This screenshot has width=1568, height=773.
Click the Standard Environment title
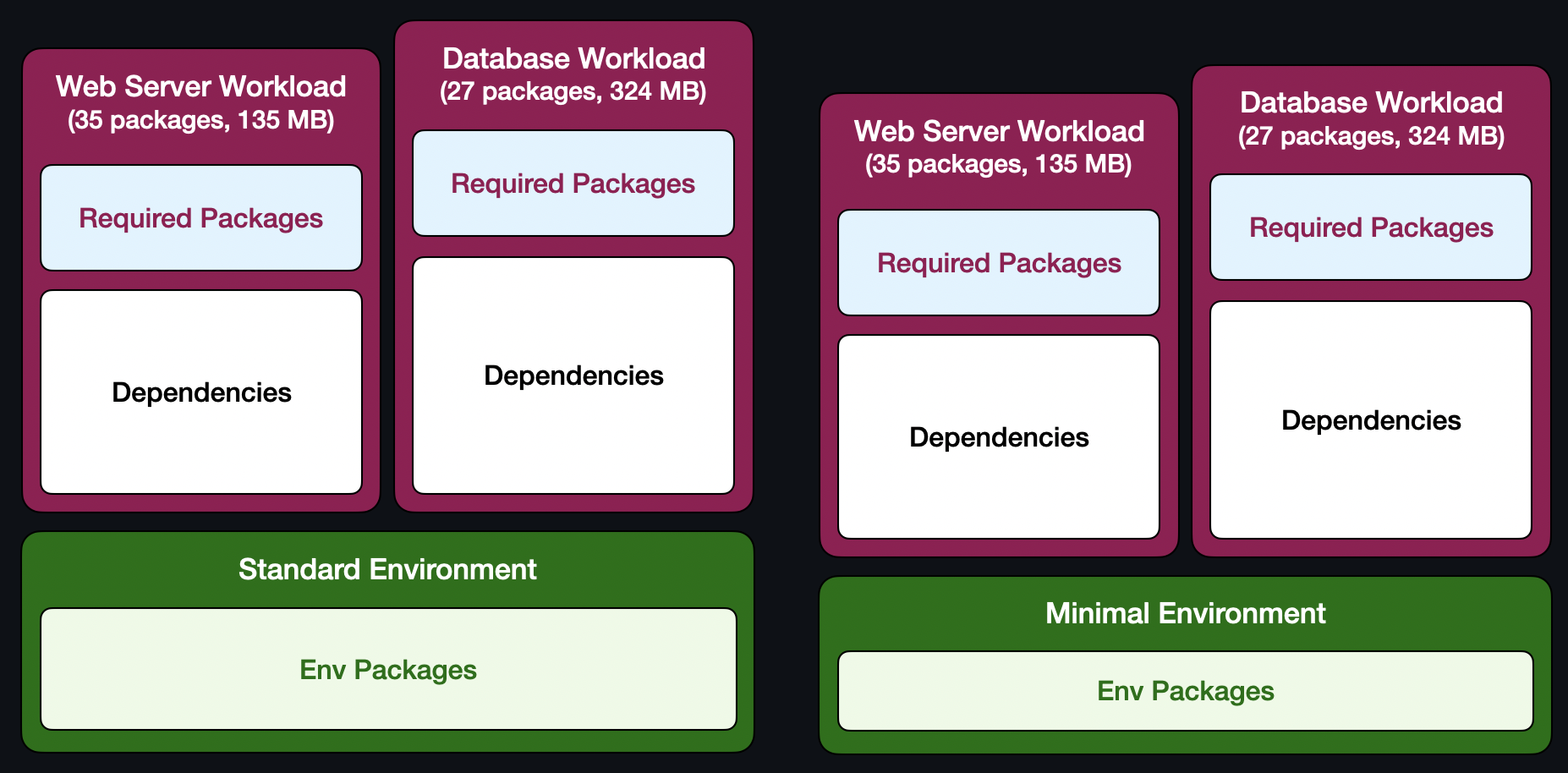pyautogui.click(x=387, y=569)
